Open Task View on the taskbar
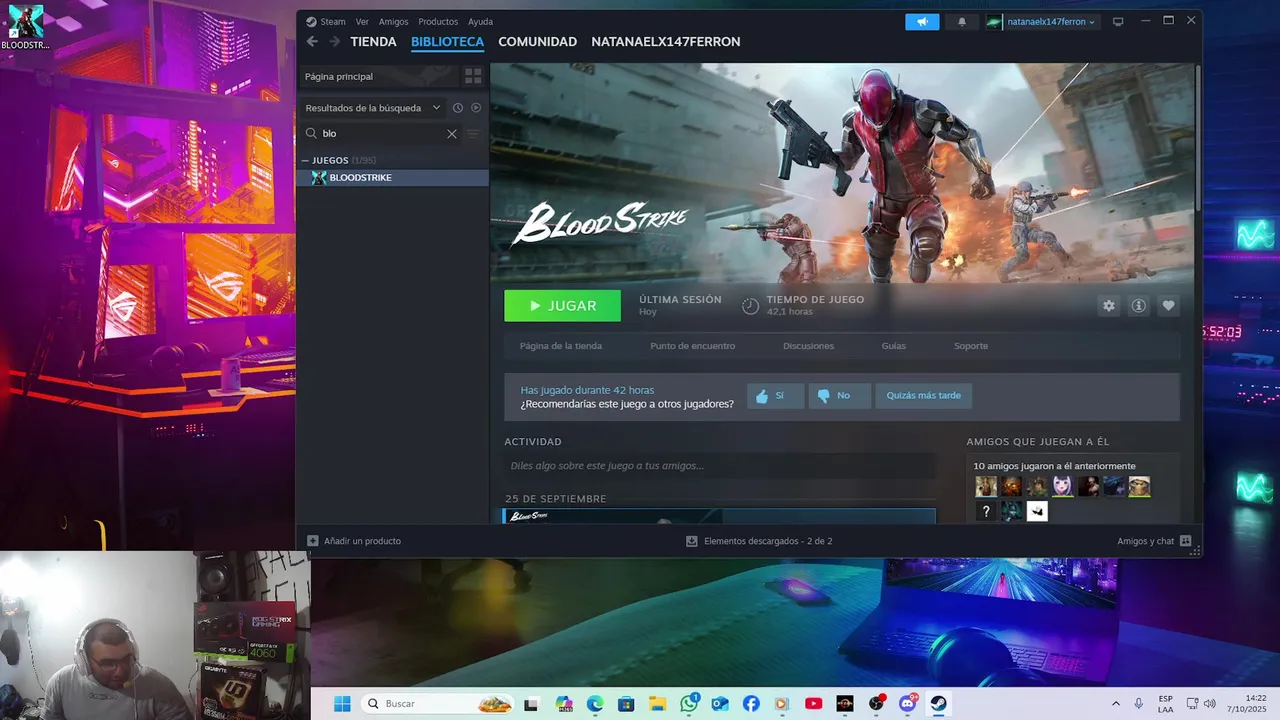This screenshot has width=1280, height=720. tap(531, 704)
